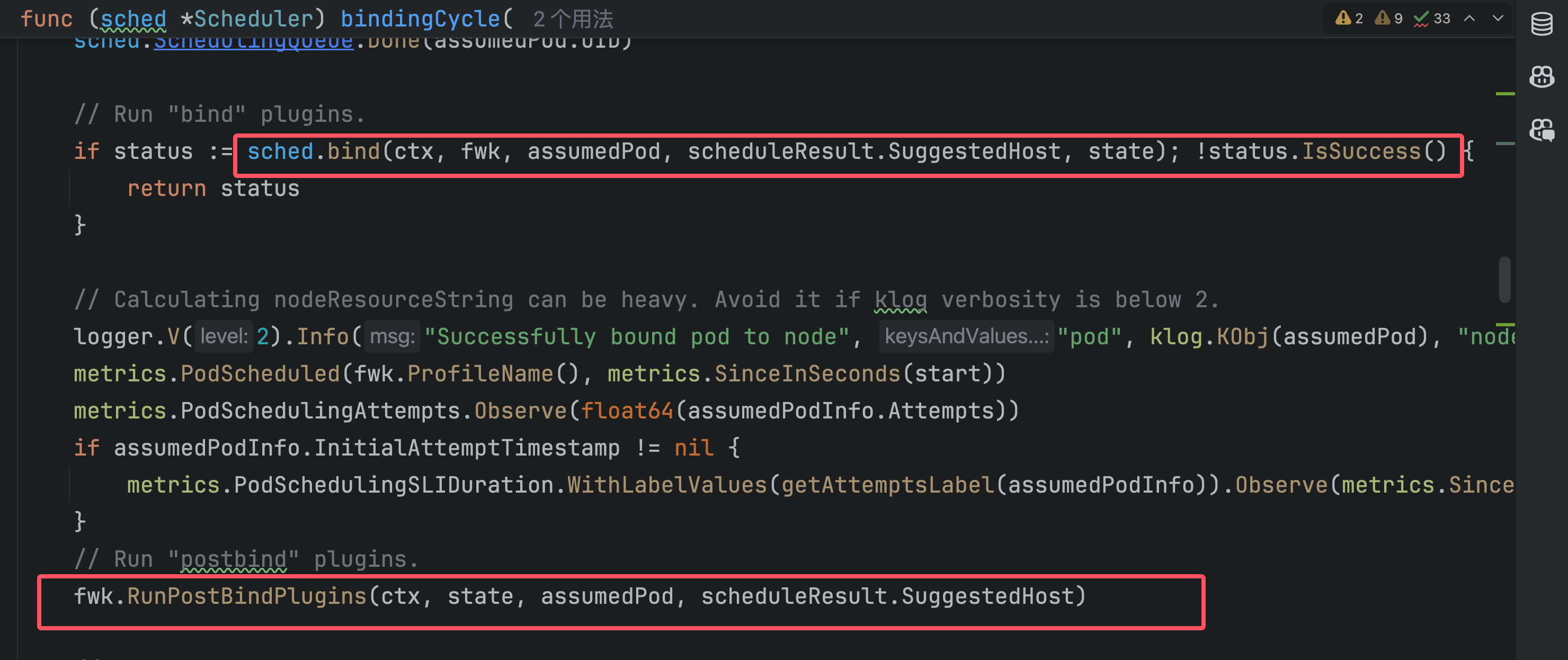The image size is (1568, 660).
Task: Open the GitHub Copilot panel icon
Action: (1541, 77)
